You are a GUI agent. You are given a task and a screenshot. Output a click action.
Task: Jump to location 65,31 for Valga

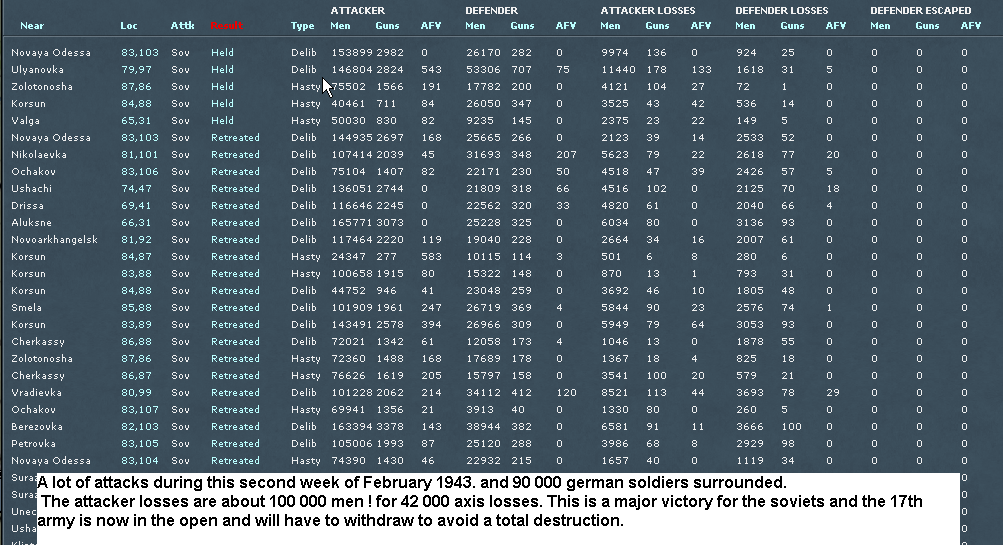(x=136, y=120)
